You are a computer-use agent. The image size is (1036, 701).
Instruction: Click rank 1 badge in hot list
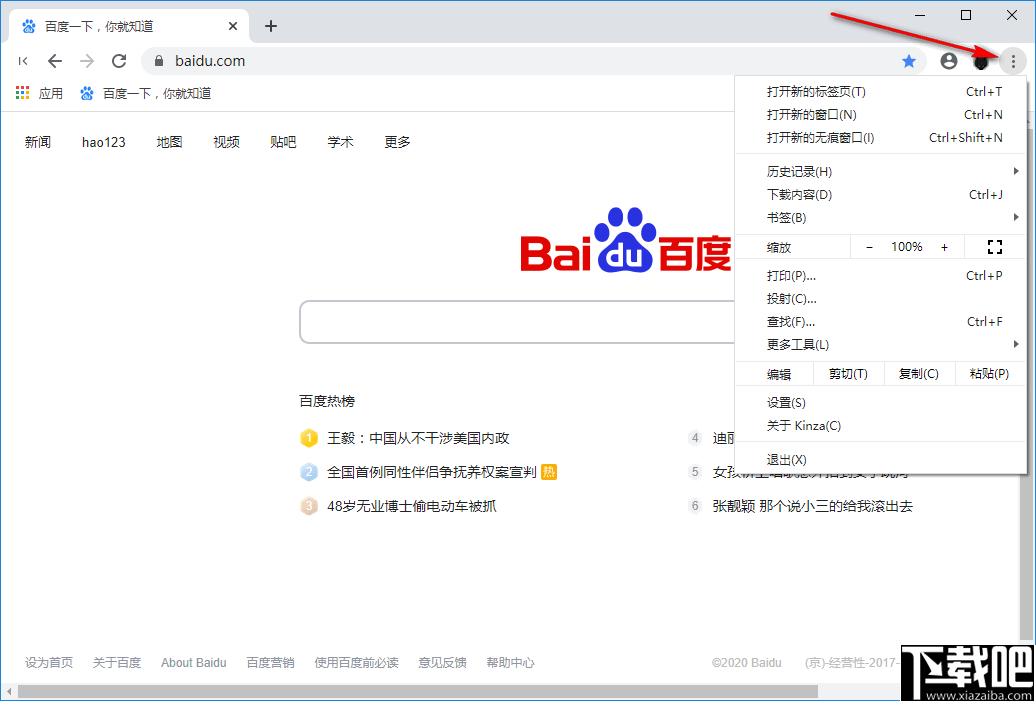click(309, 438)
